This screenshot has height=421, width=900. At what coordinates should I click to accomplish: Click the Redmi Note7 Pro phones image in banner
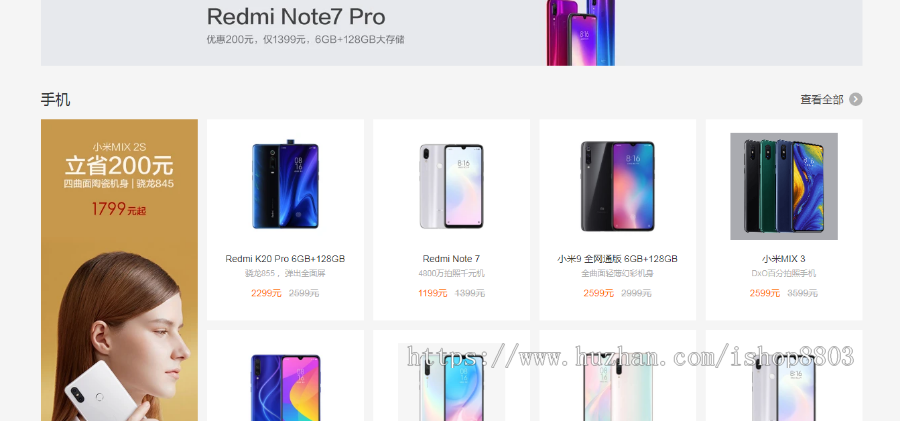click(x=580, y=33)
